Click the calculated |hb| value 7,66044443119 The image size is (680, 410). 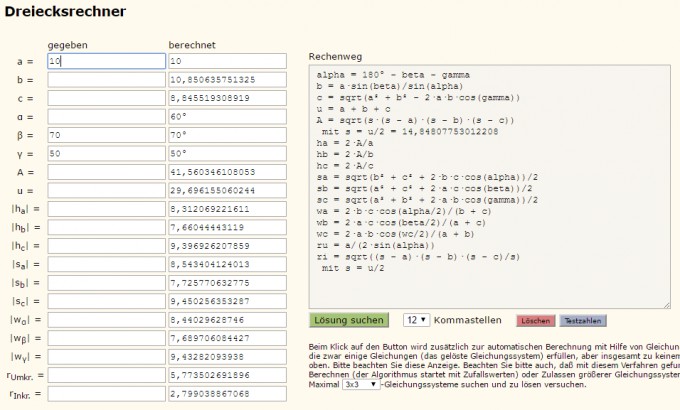click(227, 227)
